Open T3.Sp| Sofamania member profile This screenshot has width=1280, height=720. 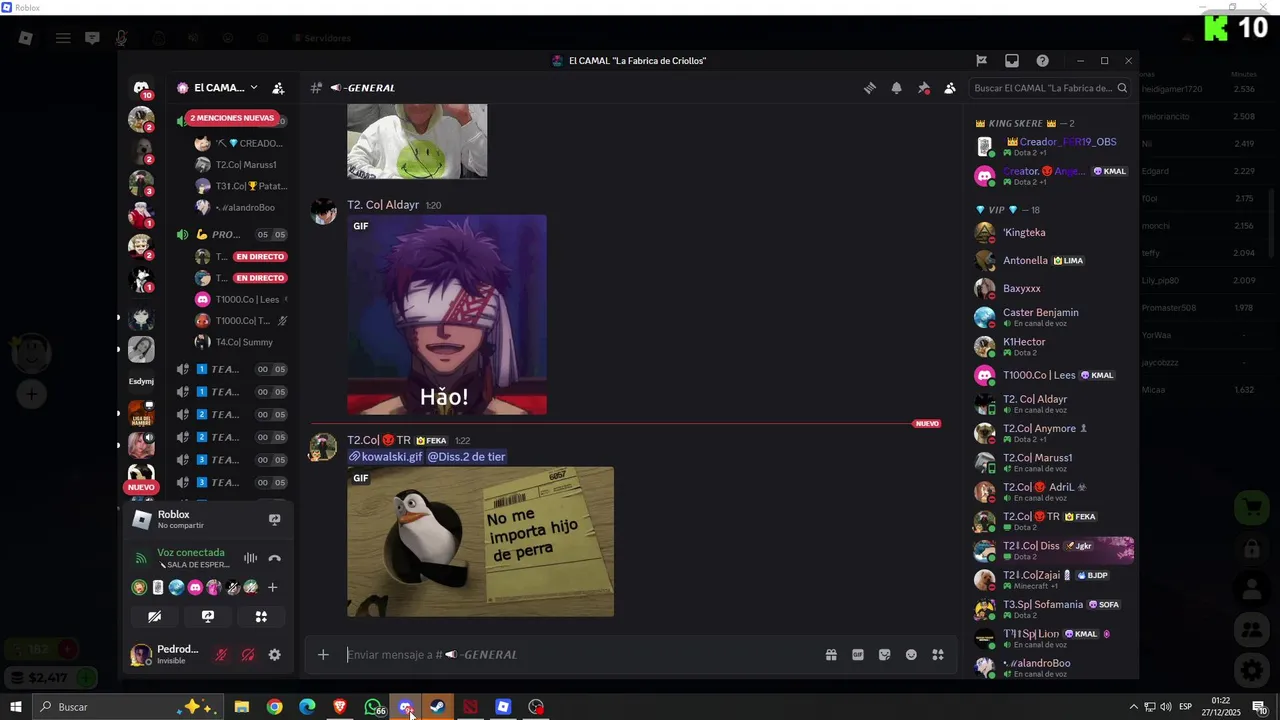point(1054,609)
